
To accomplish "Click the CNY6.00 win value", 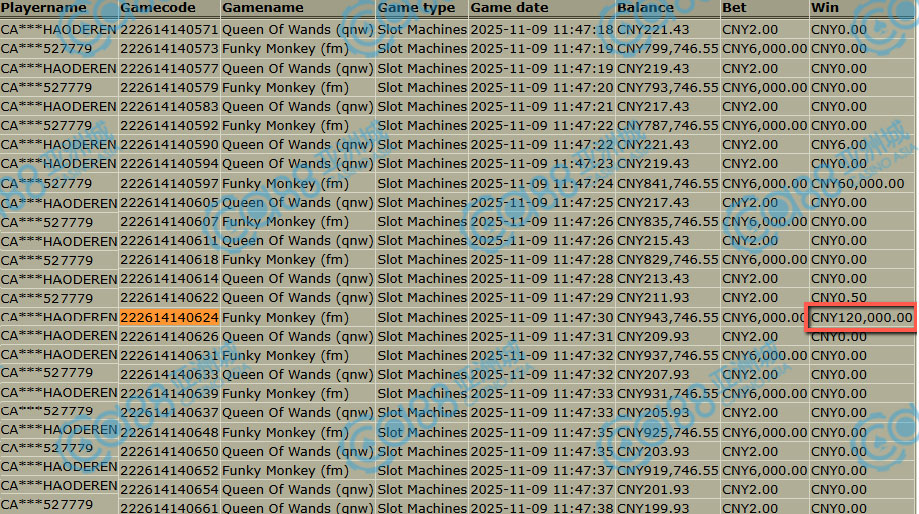I will tap(839, 145).
